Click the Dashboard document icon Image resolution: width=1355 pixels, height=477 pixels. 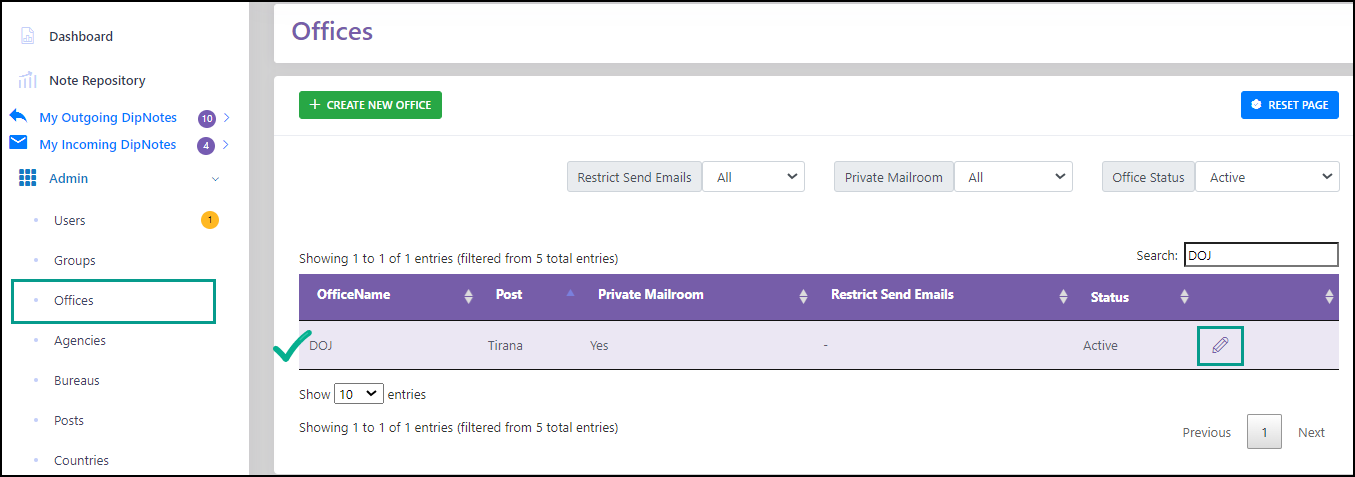coord(27,36)
